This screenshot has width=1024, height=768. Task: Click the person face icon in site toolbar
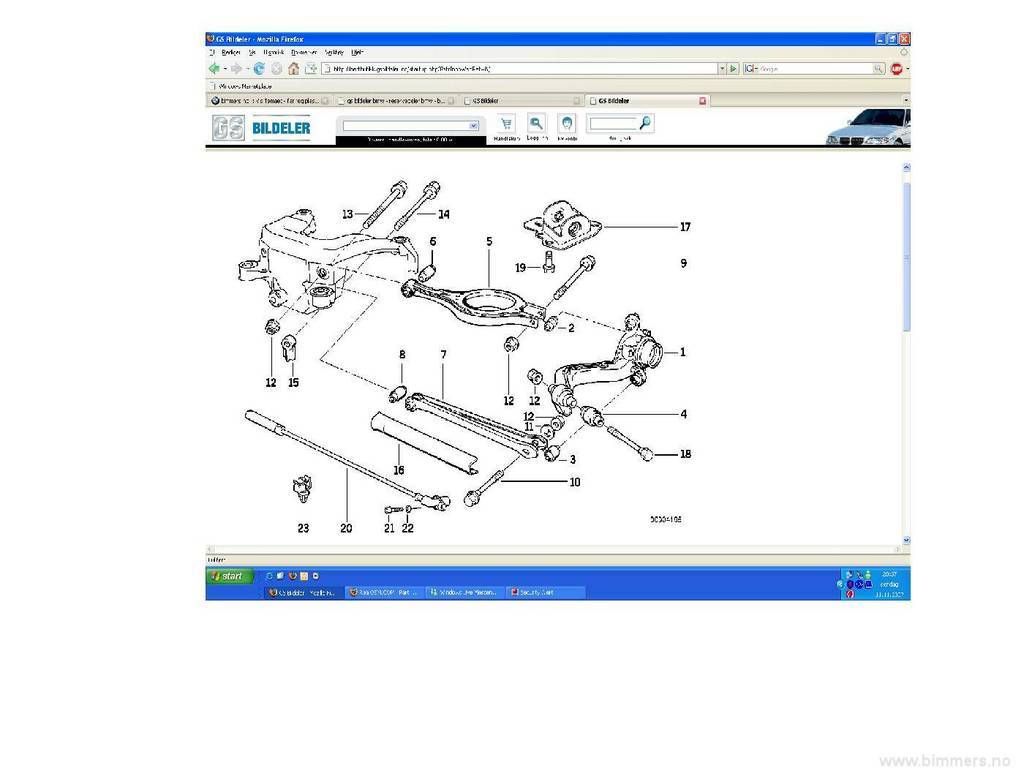[567, 123]
